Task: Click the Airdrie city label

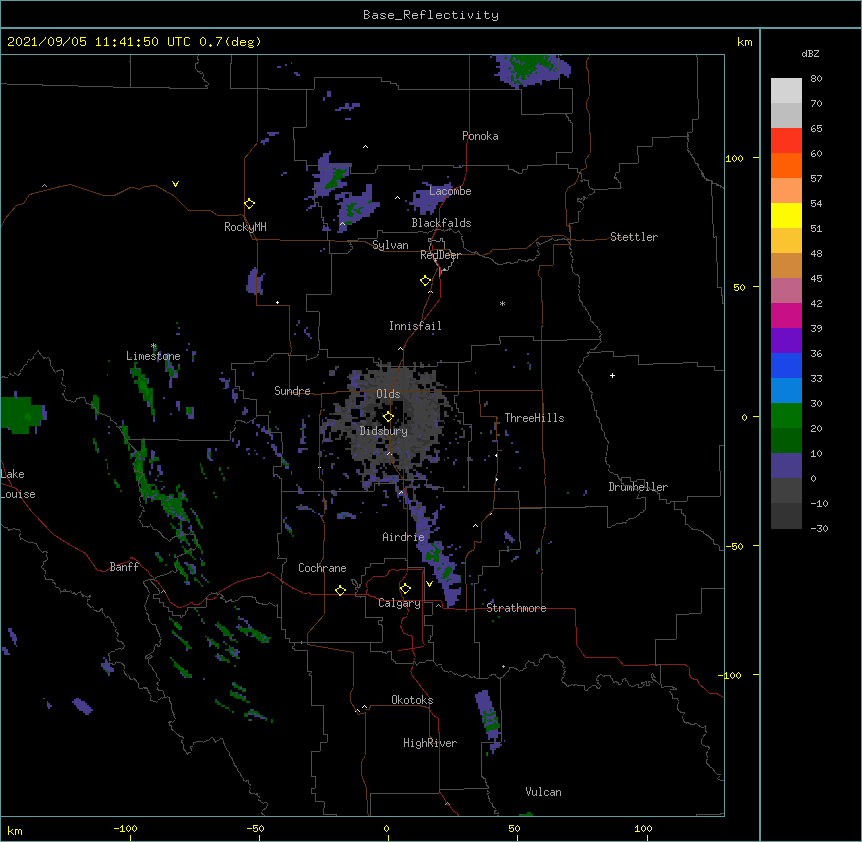Action: pos(404,537)
